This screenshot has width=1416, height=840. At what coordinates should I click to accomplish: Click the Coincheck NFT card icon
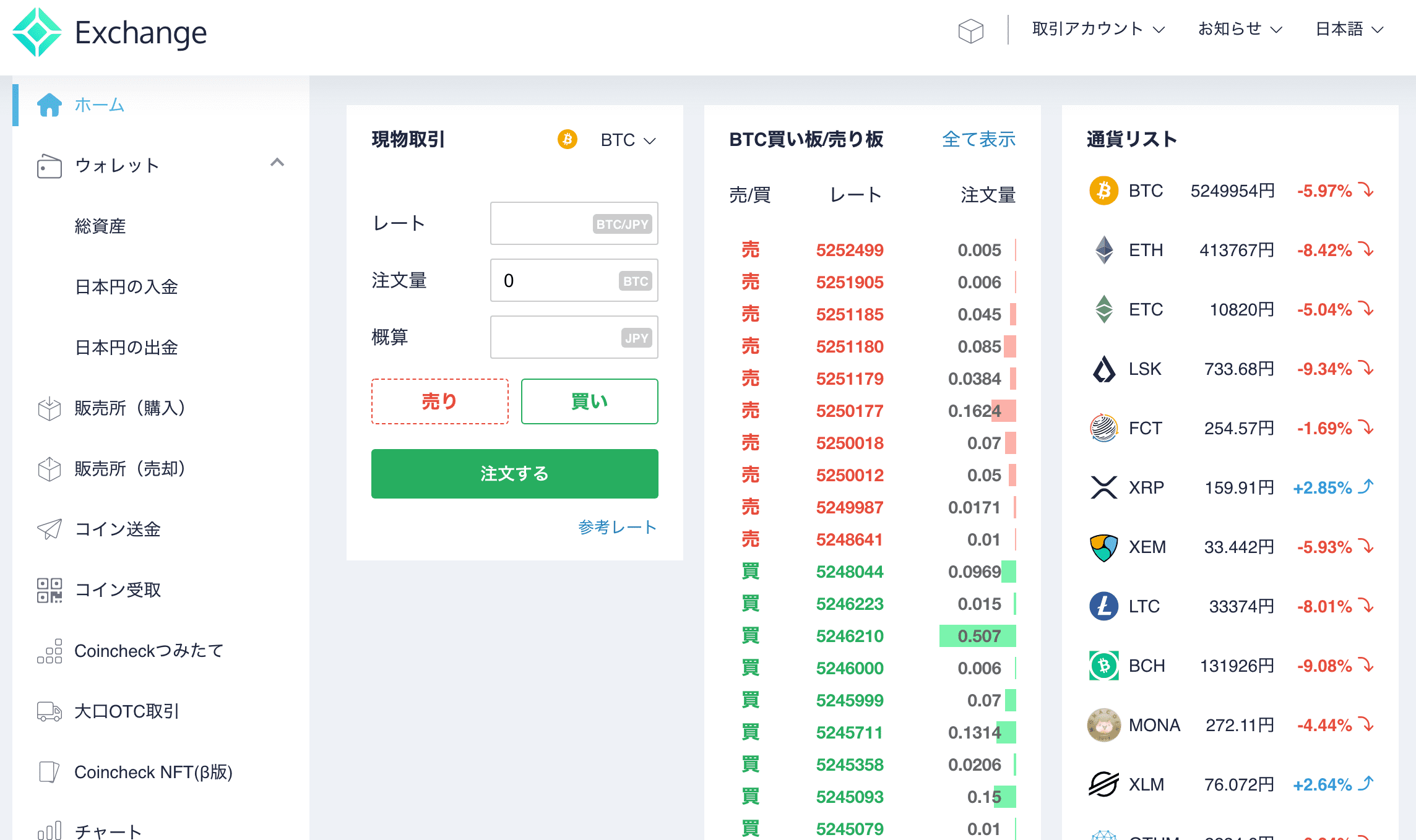click(x=49, y=772)
